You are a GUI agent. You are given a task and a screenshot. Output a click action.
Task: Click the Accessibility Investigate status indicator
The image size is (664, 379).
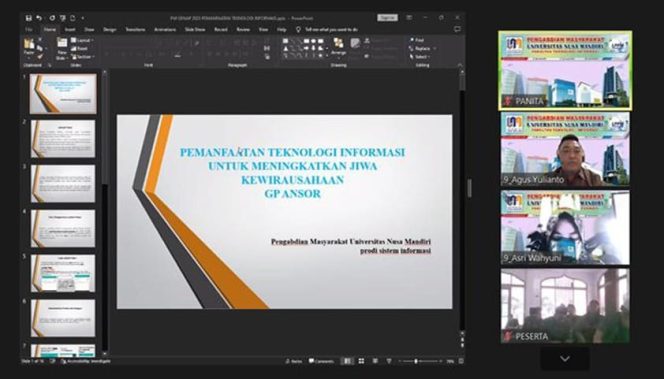(86, 361)
